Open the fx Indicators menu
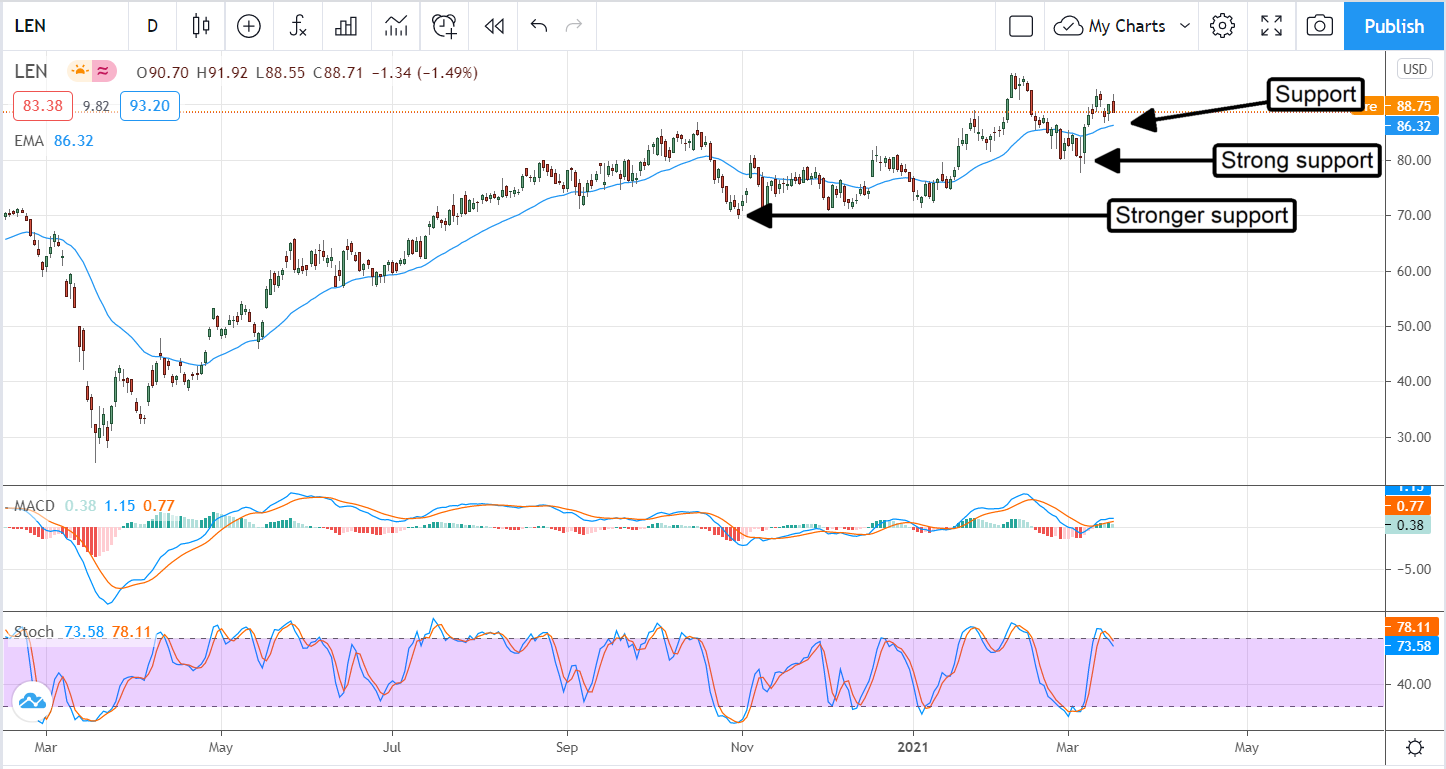The height and width of the screenshot is (769, 1446). (x=298, y=26)
